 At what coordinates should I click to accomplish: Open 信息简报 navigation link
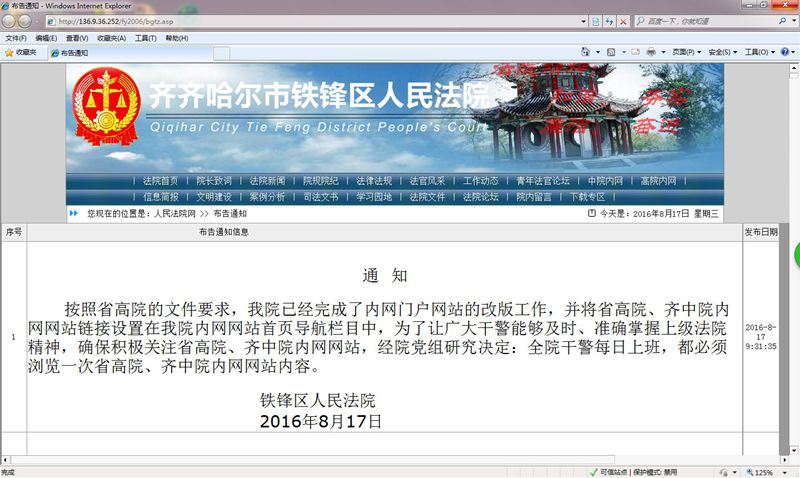point(160,197)
